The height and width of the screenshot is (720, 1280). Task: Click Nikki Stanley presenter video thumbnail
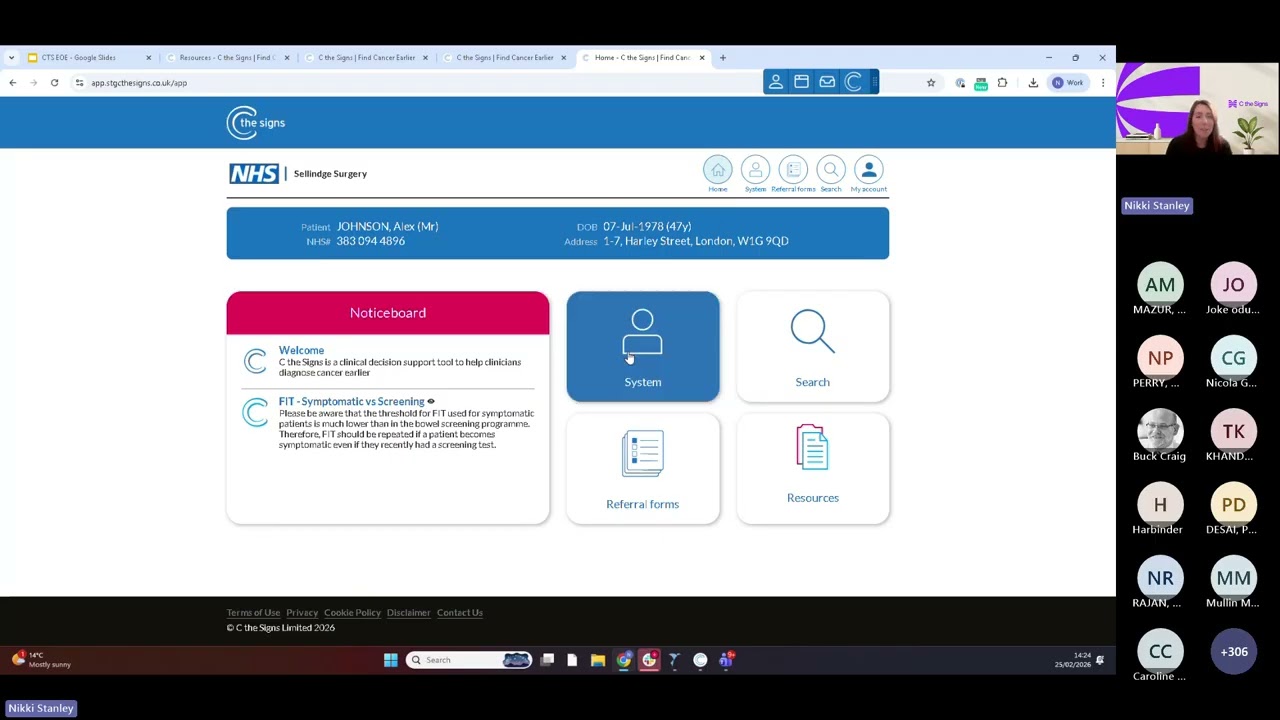[x=1198, y=110]
